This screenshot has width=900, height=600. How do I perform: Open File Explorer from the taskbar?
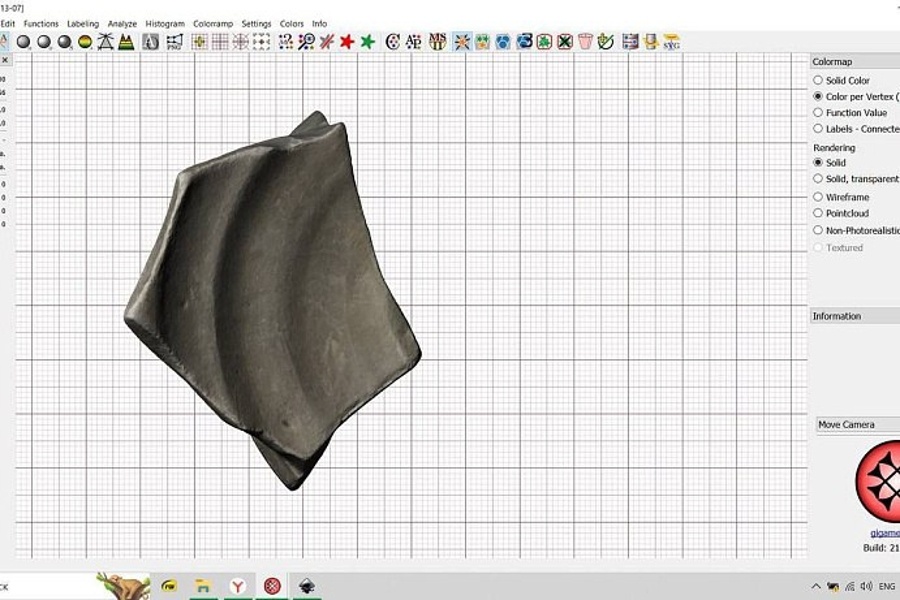point(203,586)
